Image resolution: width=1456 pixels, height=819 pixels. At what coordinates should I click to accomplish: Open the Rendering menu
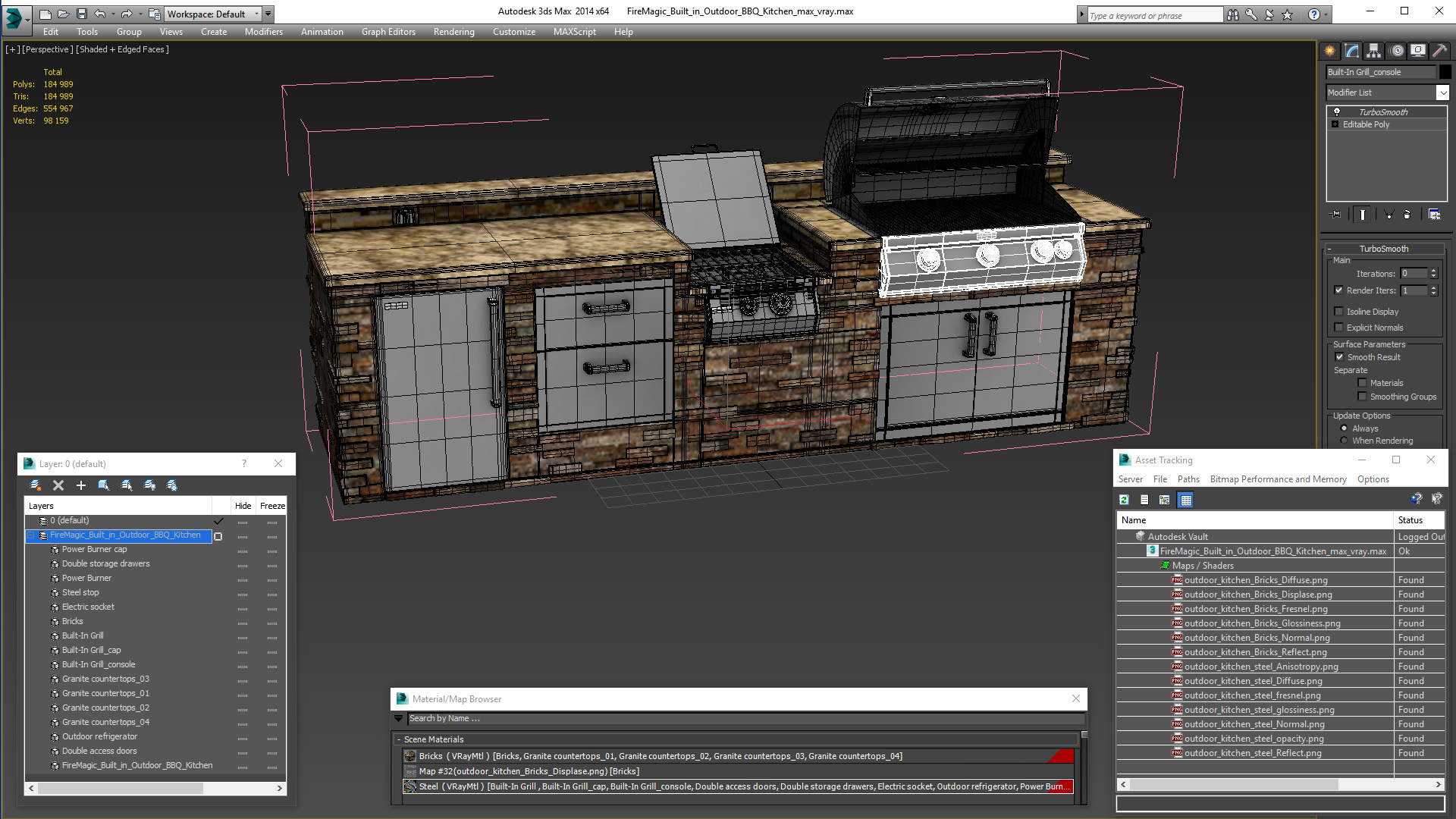(453, 32)
